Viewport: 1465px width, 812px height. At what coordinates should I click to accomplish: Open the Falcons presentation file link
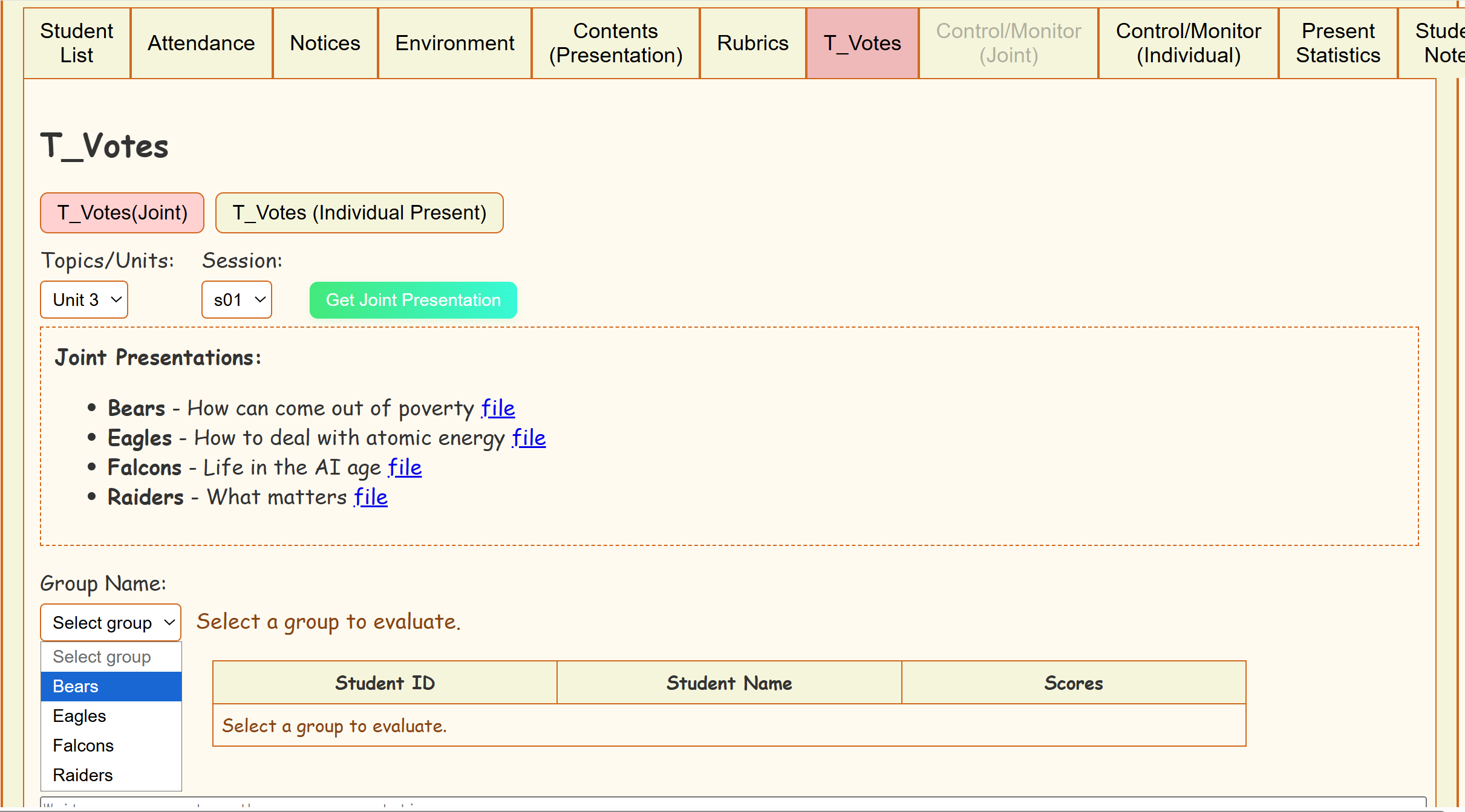click(405, 467)
